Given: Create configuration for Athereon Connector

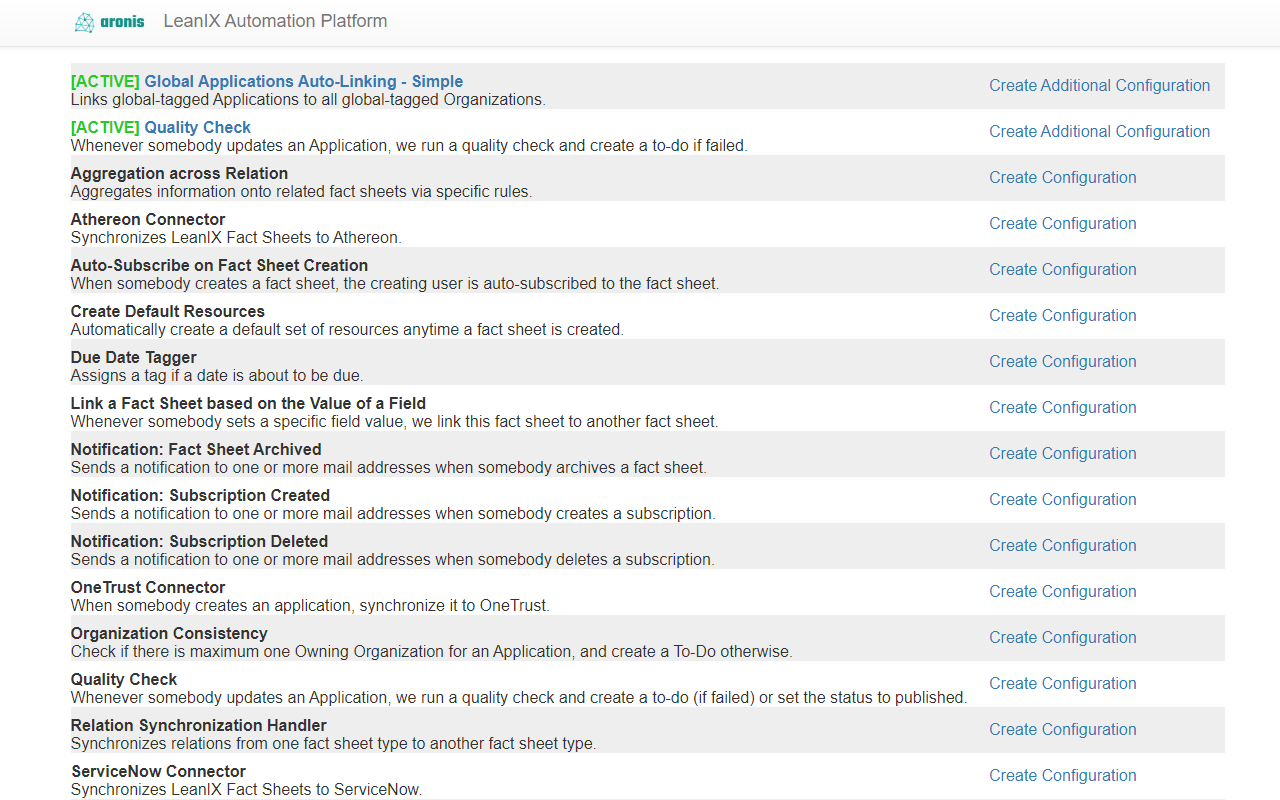Looking at the screenshot, I should pyautogui.click(x=1063, y=224).
